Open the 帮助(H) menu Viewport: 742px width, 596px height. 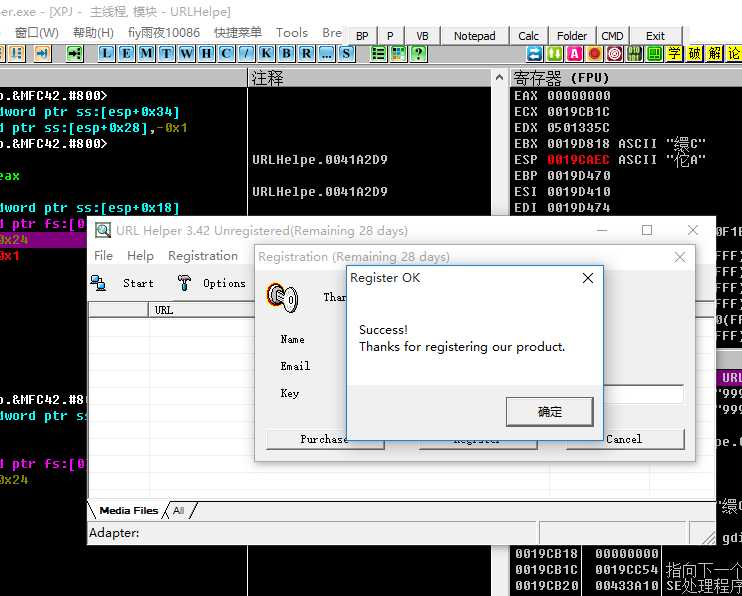coord(93,33)
